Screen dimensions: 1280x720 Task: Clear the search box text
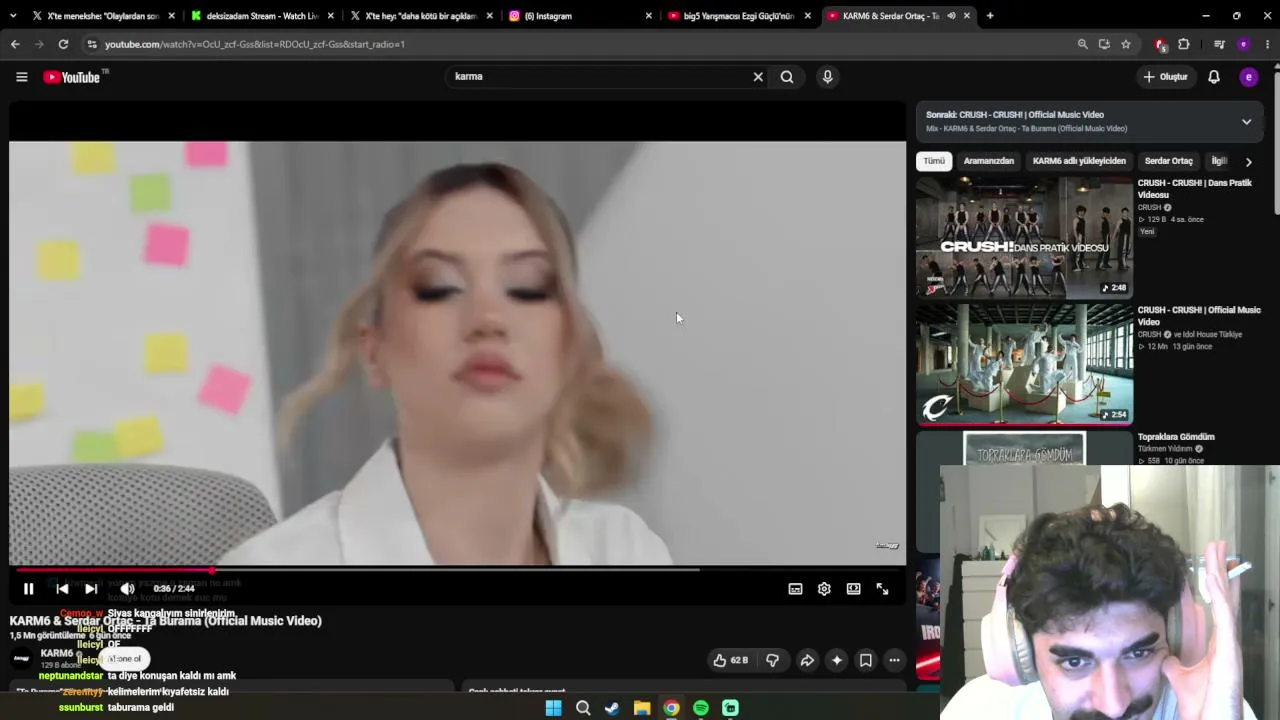pyautogui.click(x=758, y=77)
